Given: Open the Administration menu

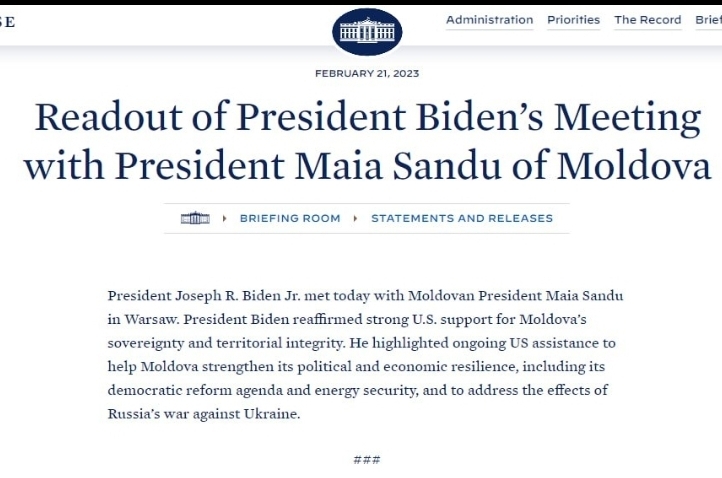Looking at the screenshot, I should pos(489,20).
